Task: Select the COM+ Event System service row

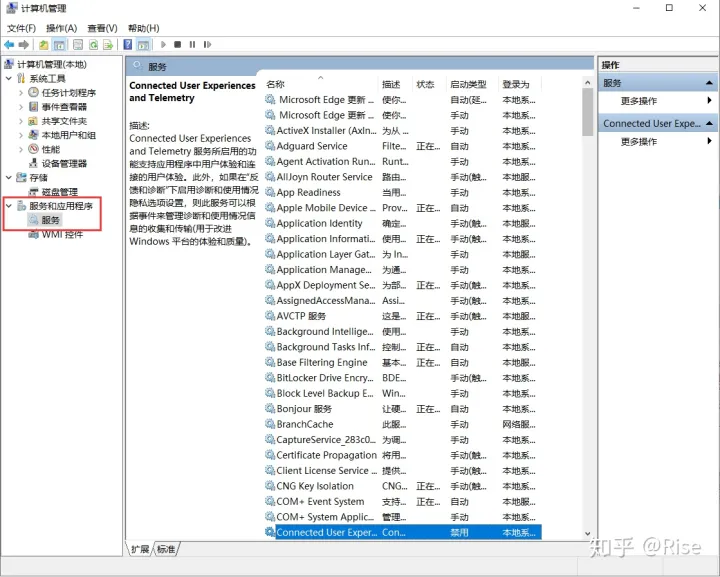Action: point(403,502)
